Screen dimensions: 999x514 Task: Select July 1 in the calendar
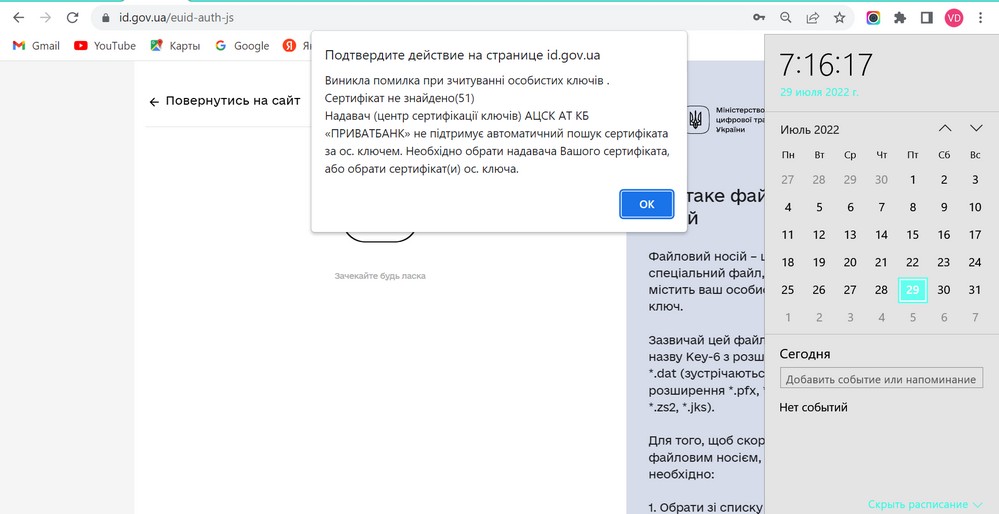pyautogui.click(x=913, y=180)
